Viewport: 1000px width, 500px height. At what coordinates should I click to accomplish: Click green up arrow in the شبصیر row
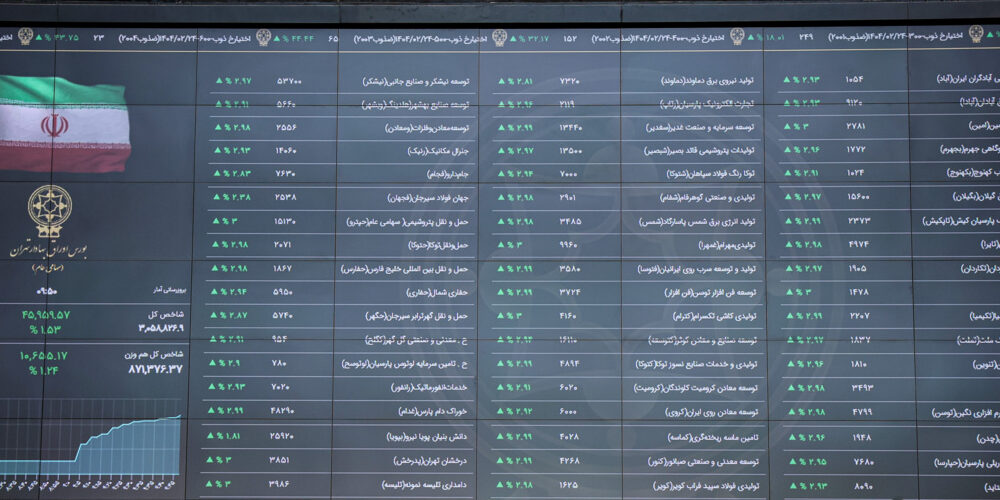click(x=501, y=150)
